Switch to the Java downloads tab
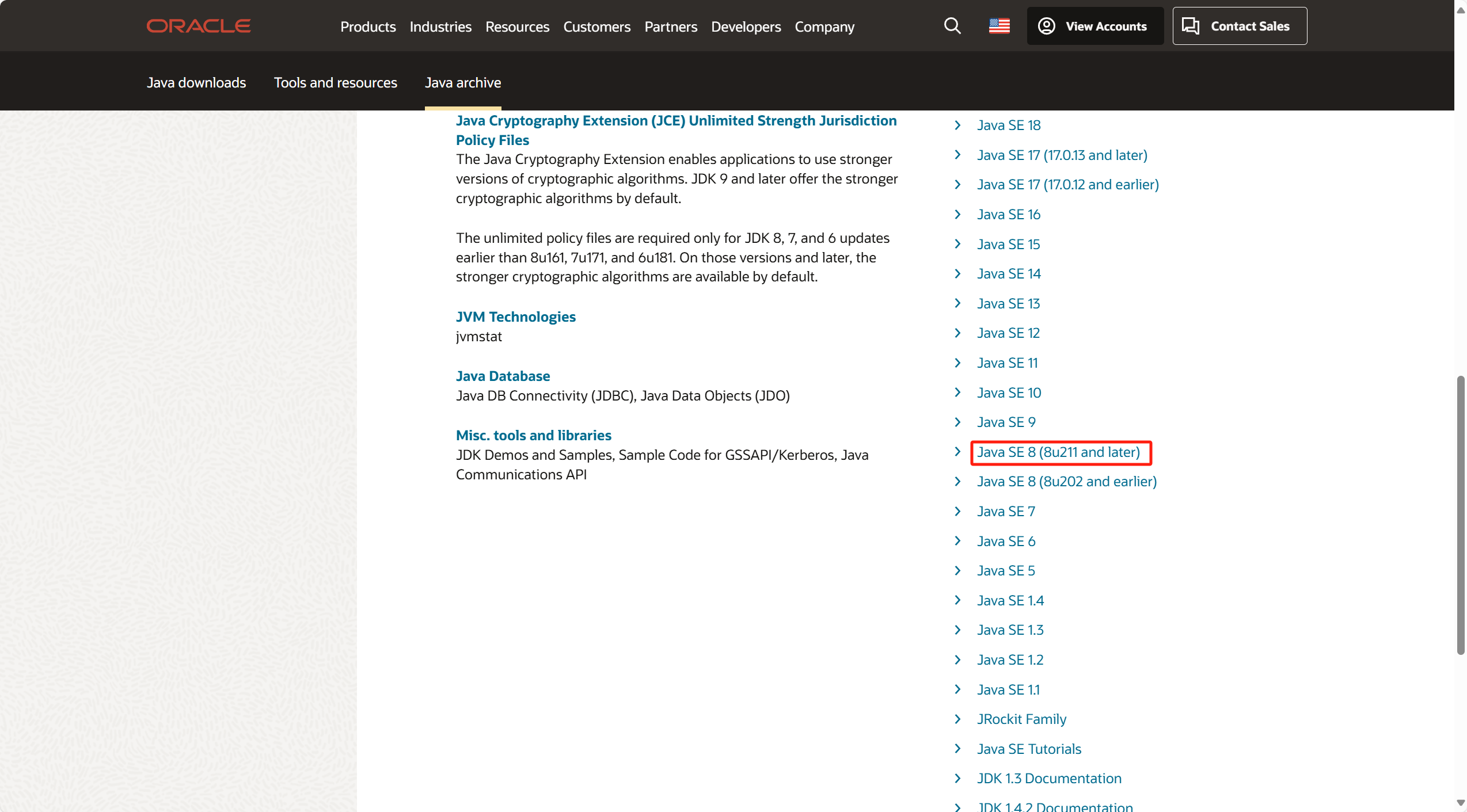This screenshot has height=812, width=1467. coord(196,82)
